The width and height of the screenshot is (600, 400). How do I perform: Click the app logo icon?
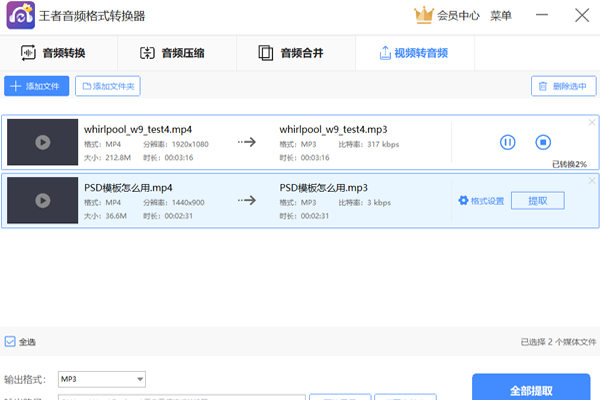pos(18,16)
